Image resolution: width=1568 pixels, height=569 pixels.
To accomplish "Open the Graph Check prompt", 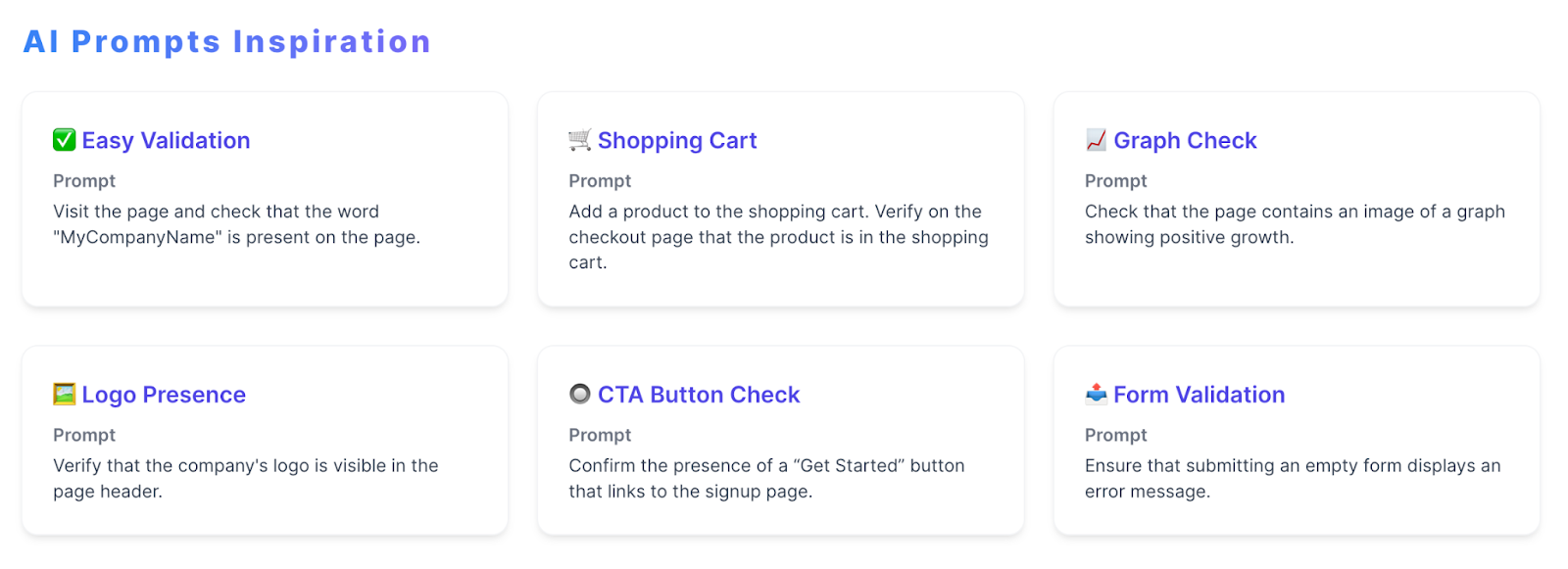I will tap(1185, 140).
